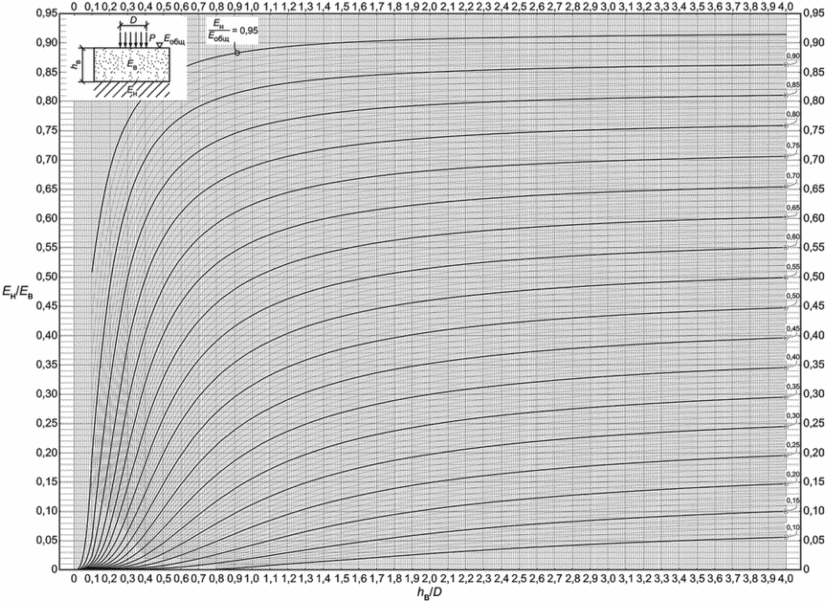Viewport: 827px width, 603px height.
Task: Click the small 0,70 curve label
Action: coord(793,176)
